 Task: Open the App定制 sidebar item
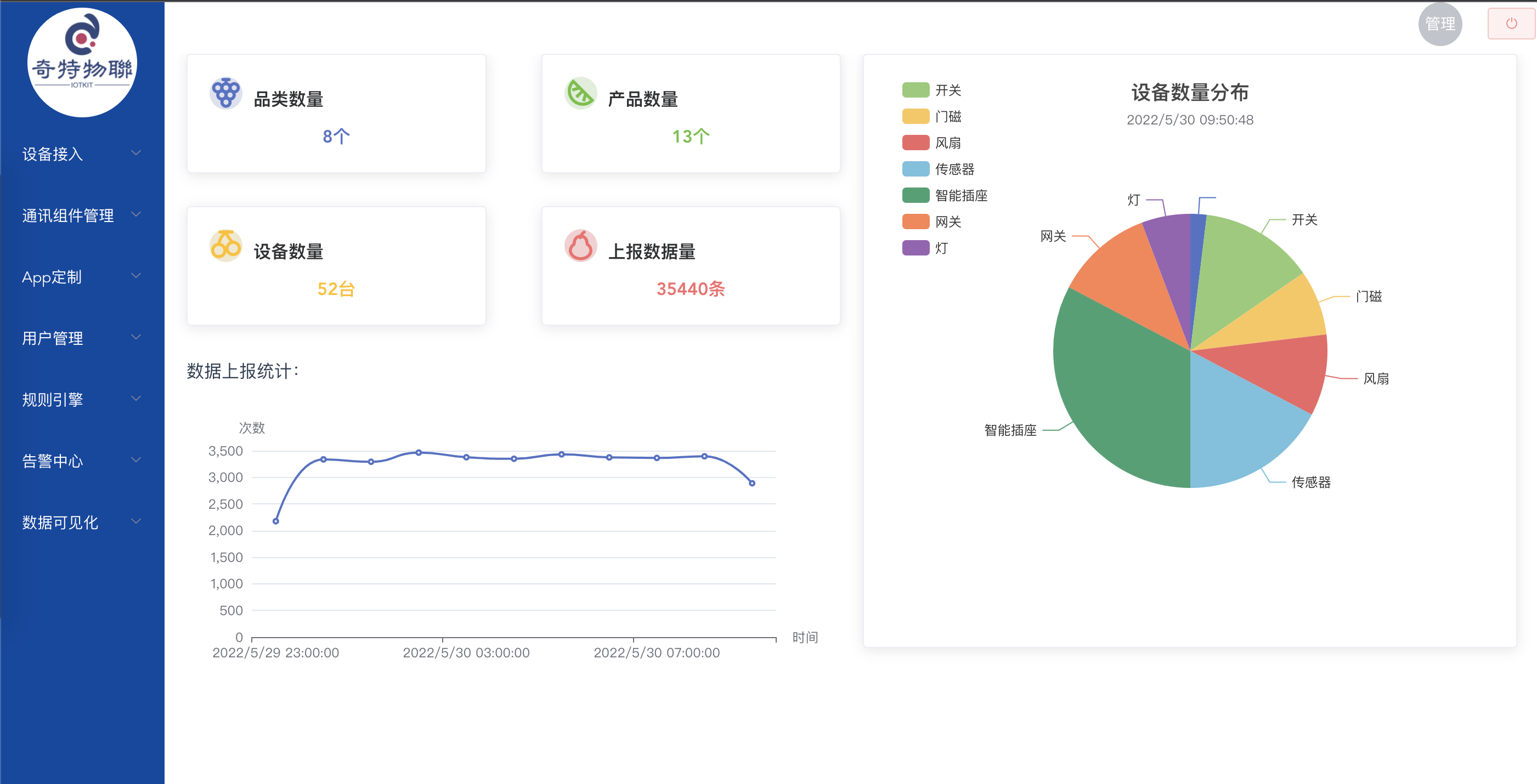click(52, 277)
